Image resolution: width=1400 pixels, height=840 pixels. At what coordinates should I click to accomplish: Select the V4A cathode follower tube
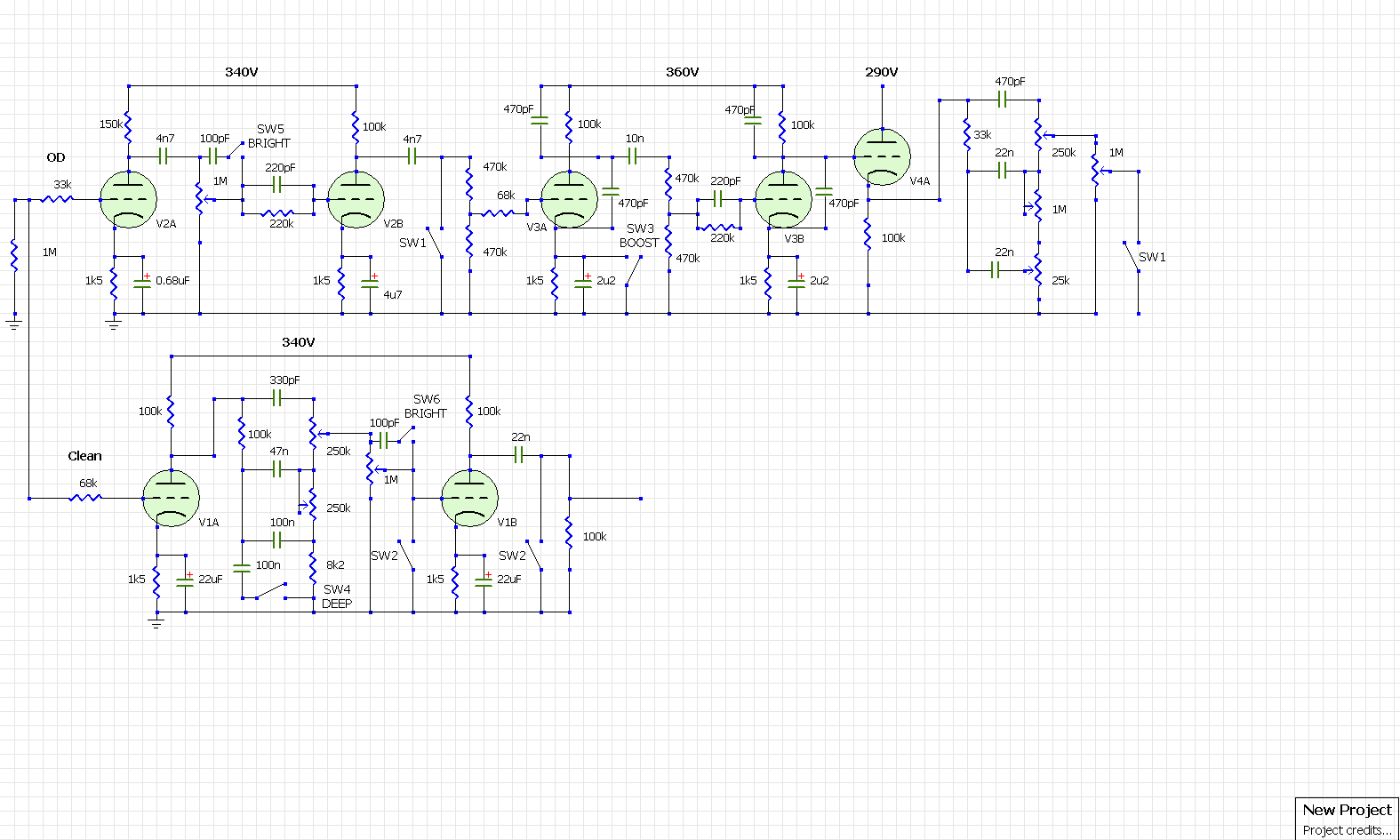(882, 157)
